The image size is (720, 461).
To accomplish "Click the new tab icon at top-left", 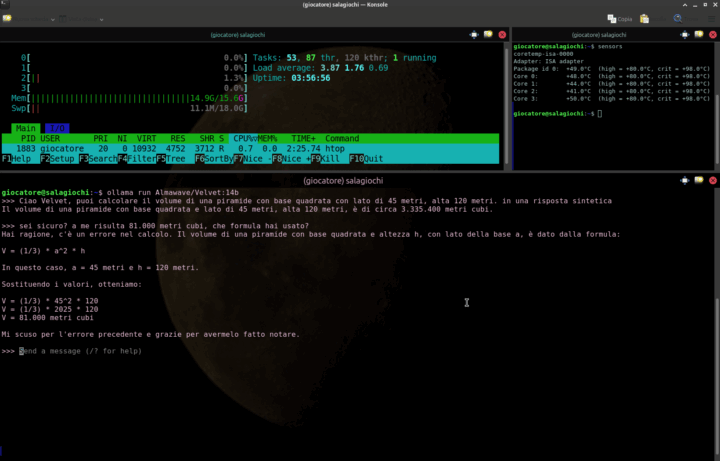I will click(9, 18).
